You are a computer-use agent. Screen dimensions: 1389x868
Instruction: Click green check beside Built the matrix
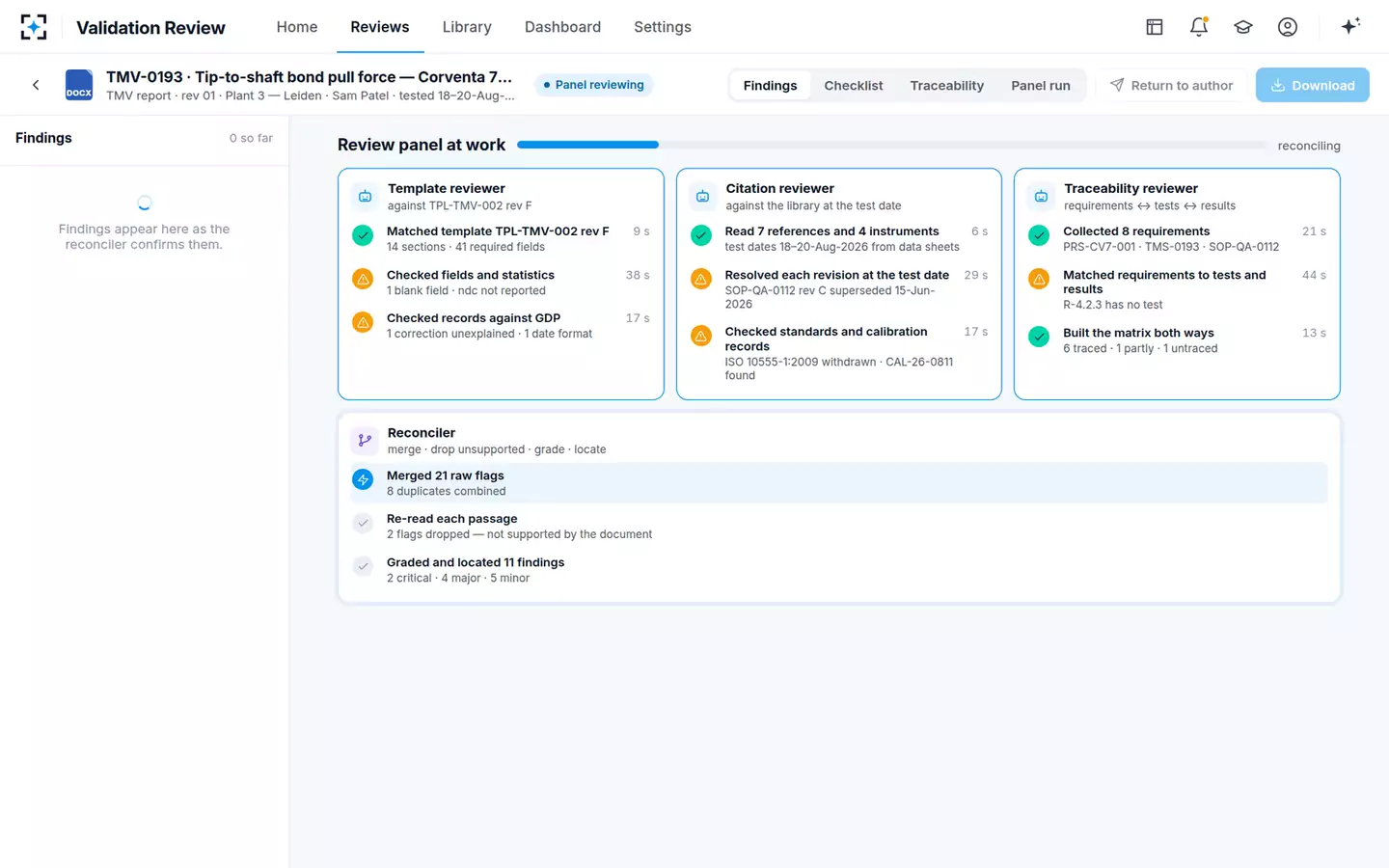tap(1039, 336)
